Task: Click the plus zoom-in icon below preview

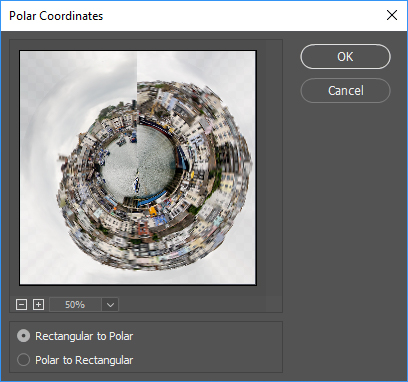Action: pos(39,304)
